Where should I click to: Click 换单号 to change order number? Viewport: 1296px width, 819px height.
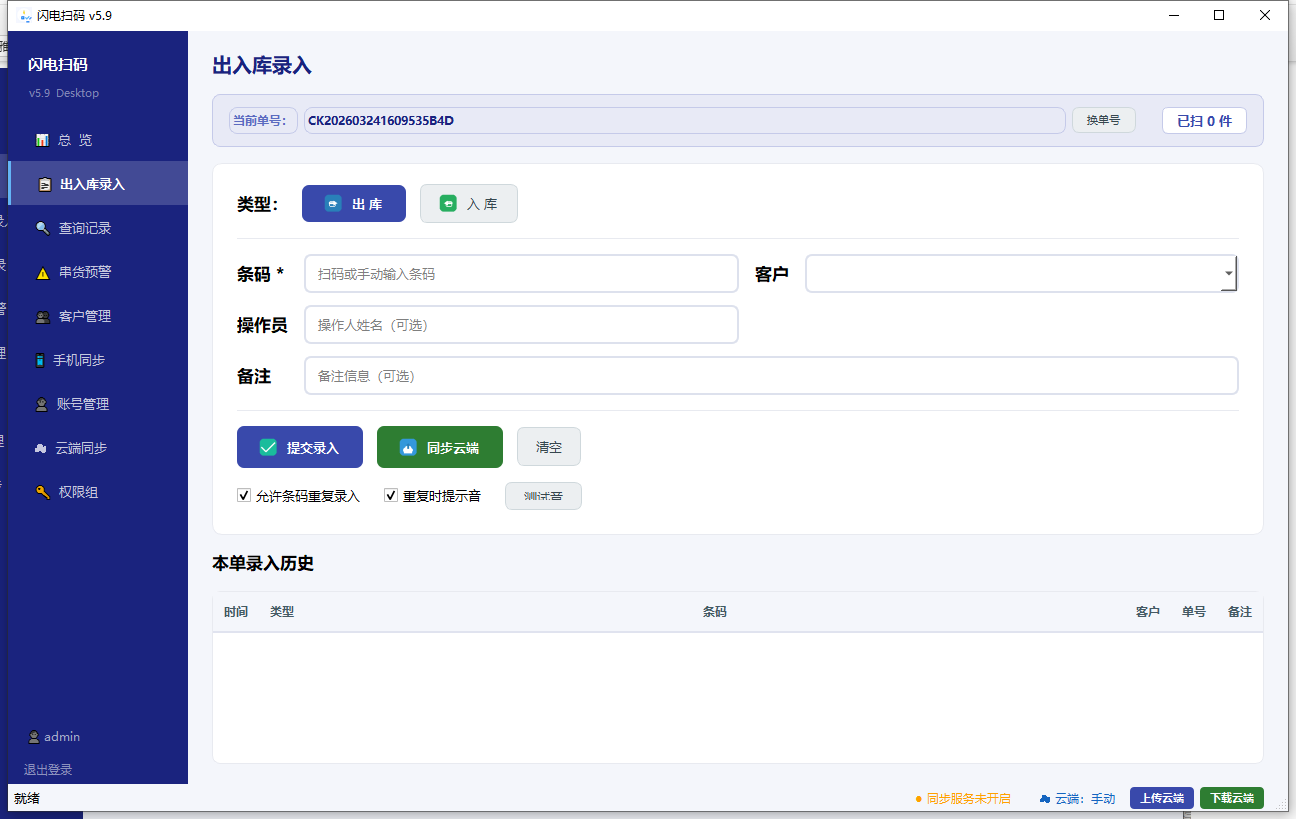pyautogui.click(x=1103, y=120)
